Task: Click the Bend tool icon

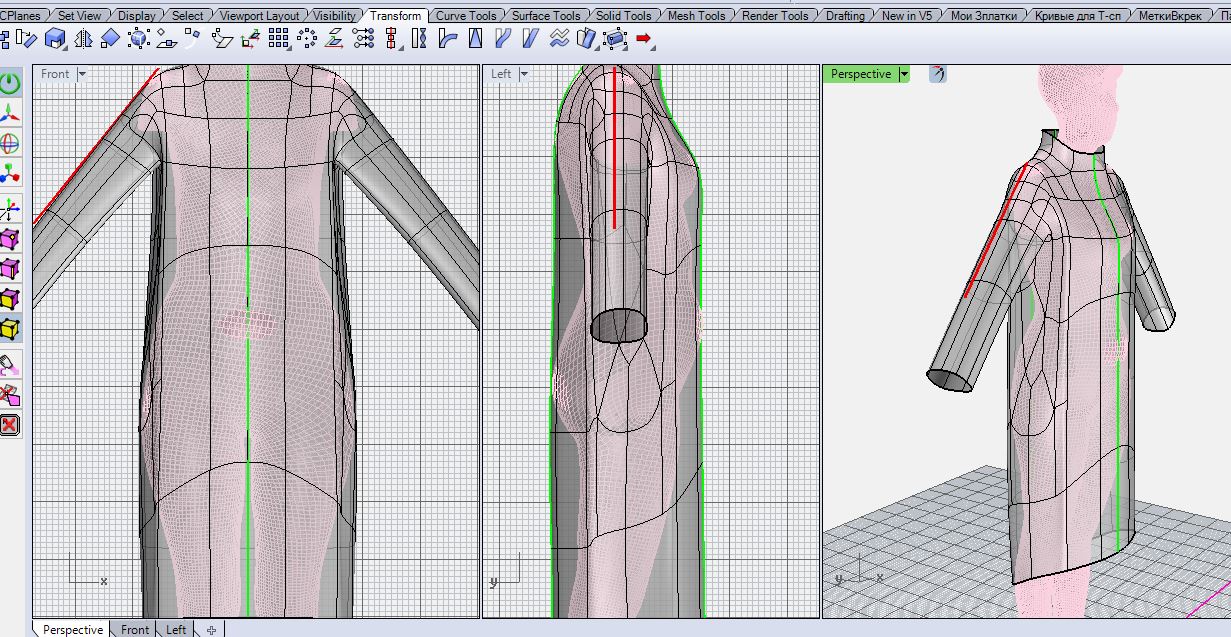Action: (447, 39)
